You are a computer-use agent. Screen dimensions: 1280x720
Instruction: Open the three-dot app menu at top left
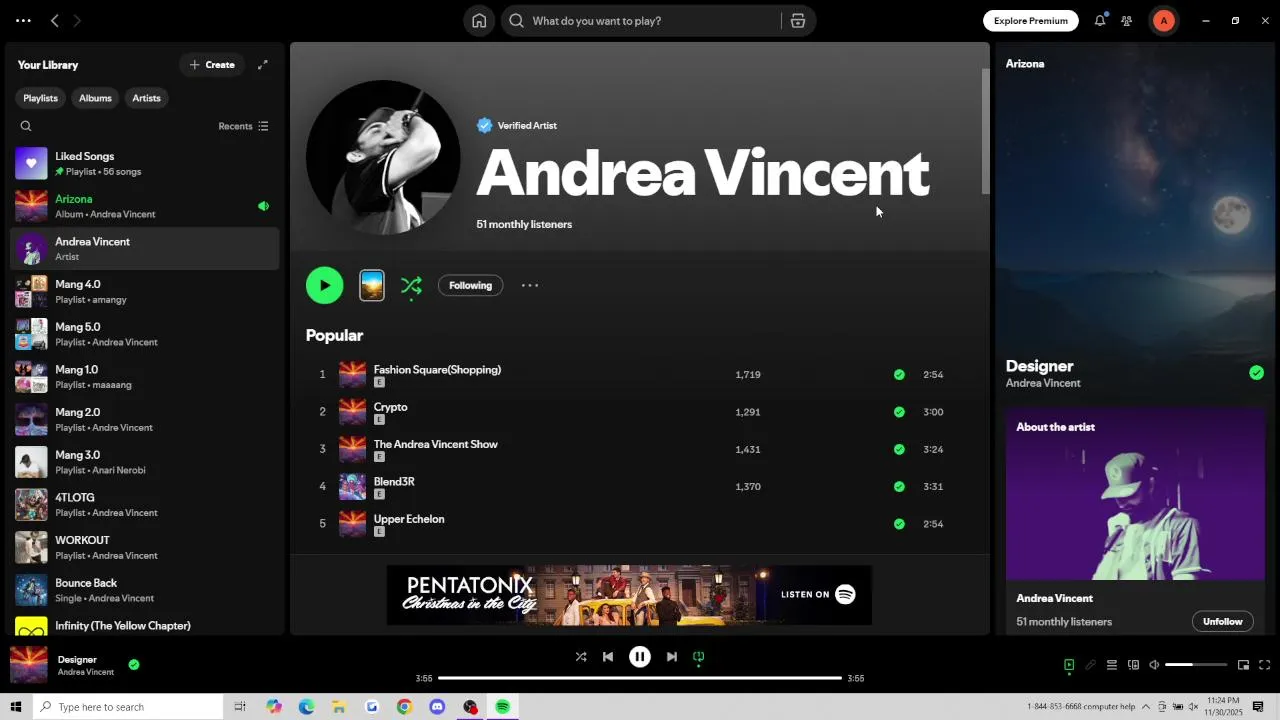click(x=23, y=21)
